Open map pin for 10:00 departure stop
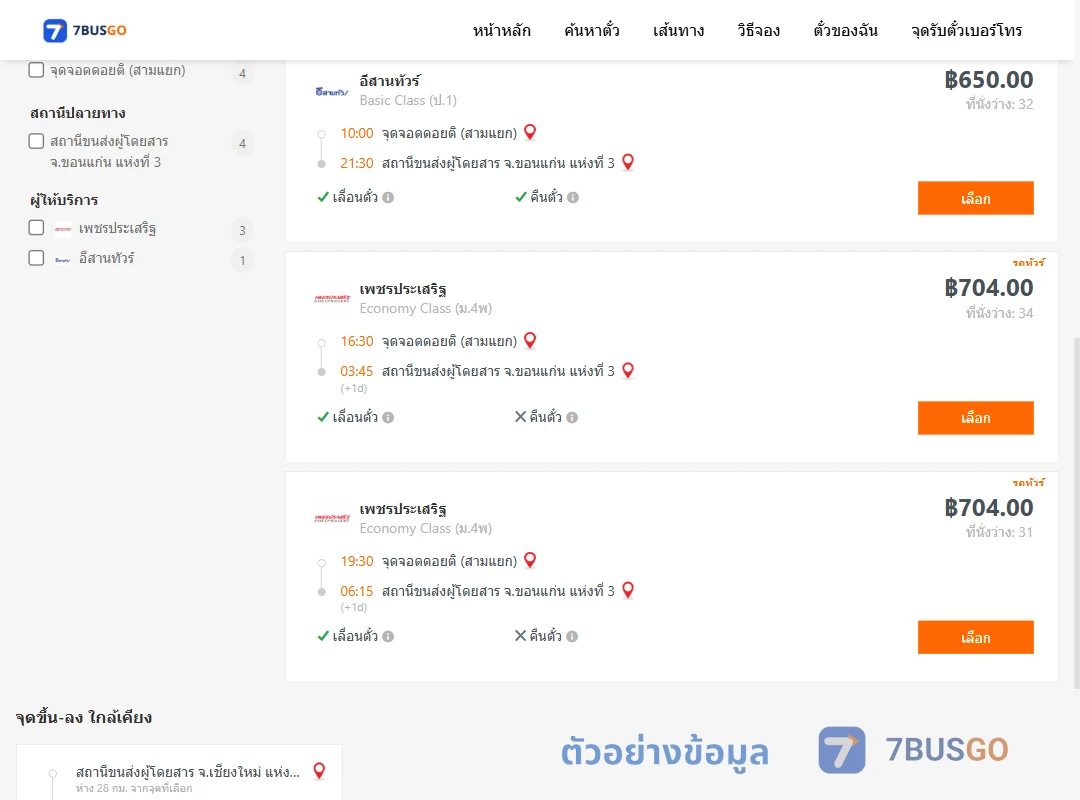Screen dimensions: 1080x800 tap(530, 132)
